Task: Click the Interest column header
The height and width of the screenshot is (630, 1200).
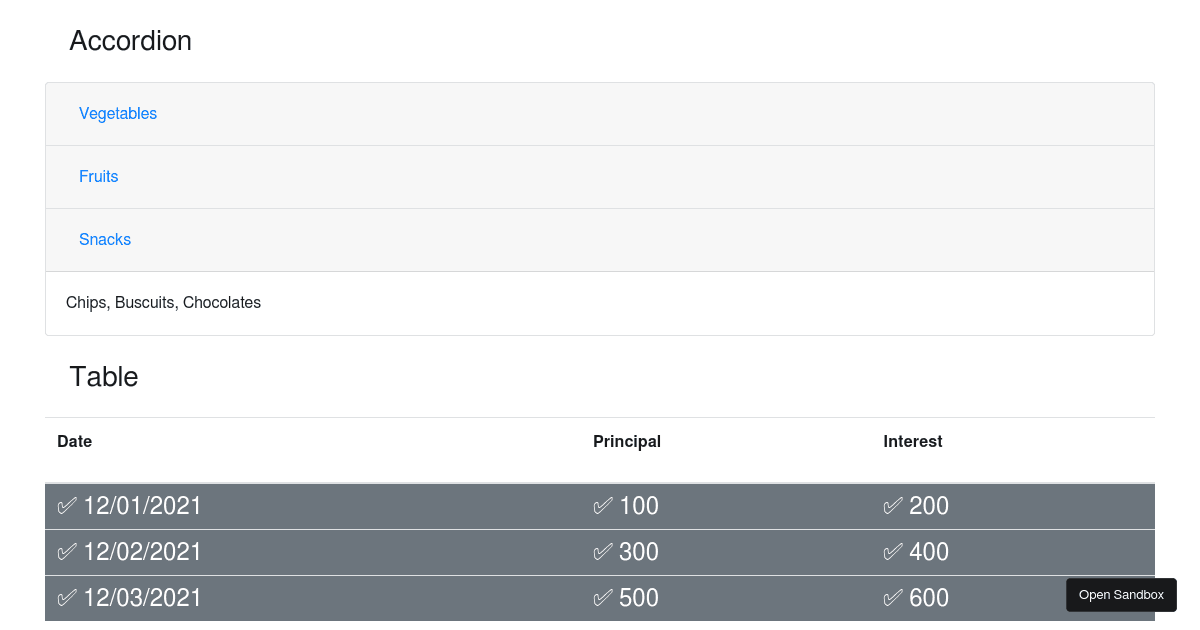Action: point(913,441)
